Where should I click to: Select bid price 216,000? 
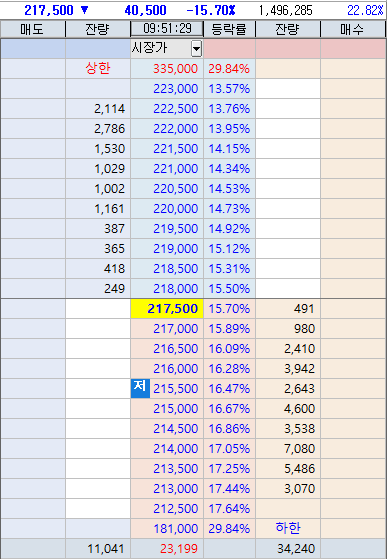(175, 368)
